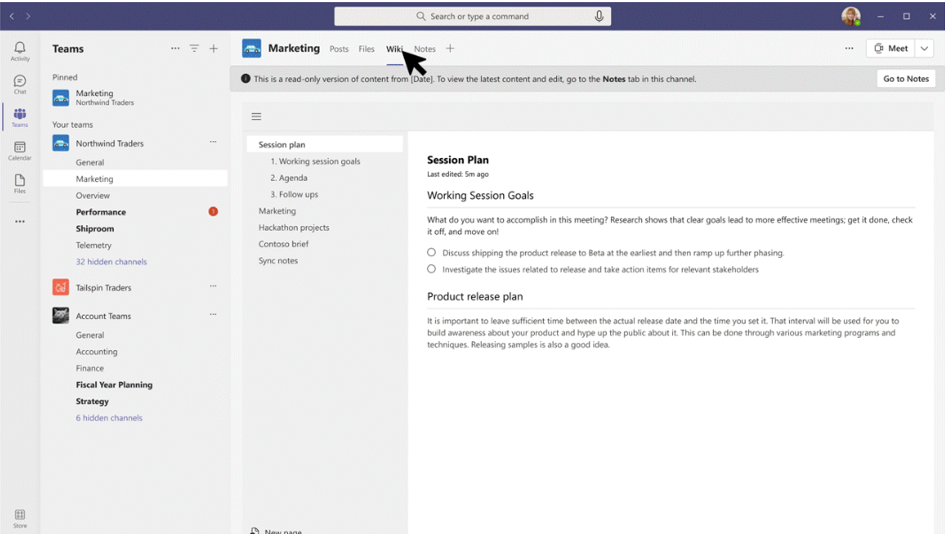Select the Wiki tab
The height and width of the screenshot is (534, 945).
pyautogui.click(x=395, y=49)
